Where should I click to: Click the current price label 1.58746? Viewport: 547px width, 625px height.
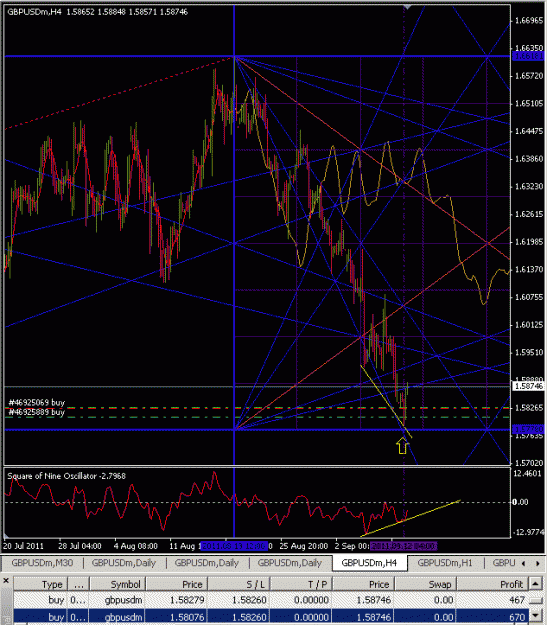point(528,386)
